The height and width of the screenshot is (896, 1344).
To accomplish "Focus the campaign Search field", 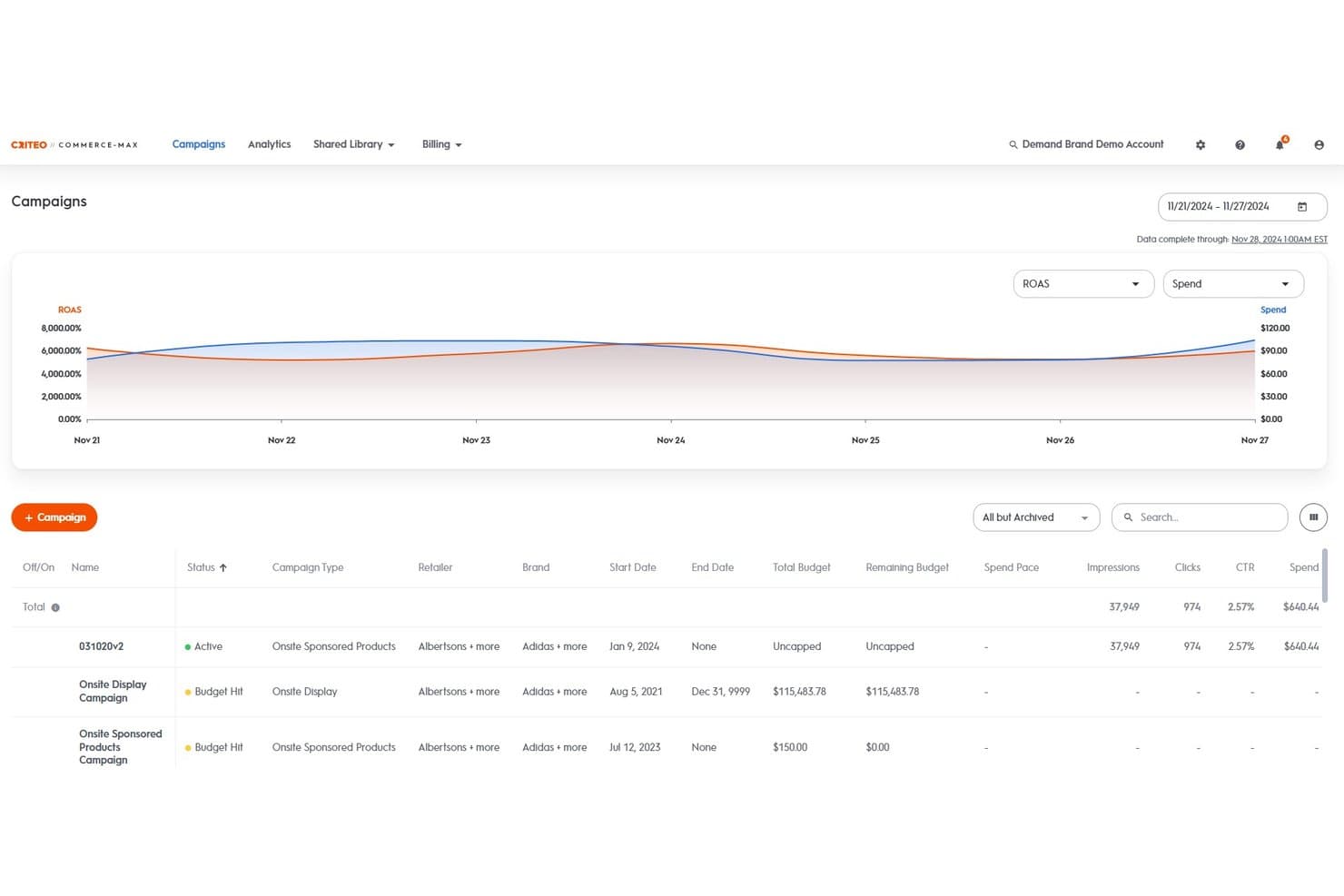I will (x=1200, y=517).
